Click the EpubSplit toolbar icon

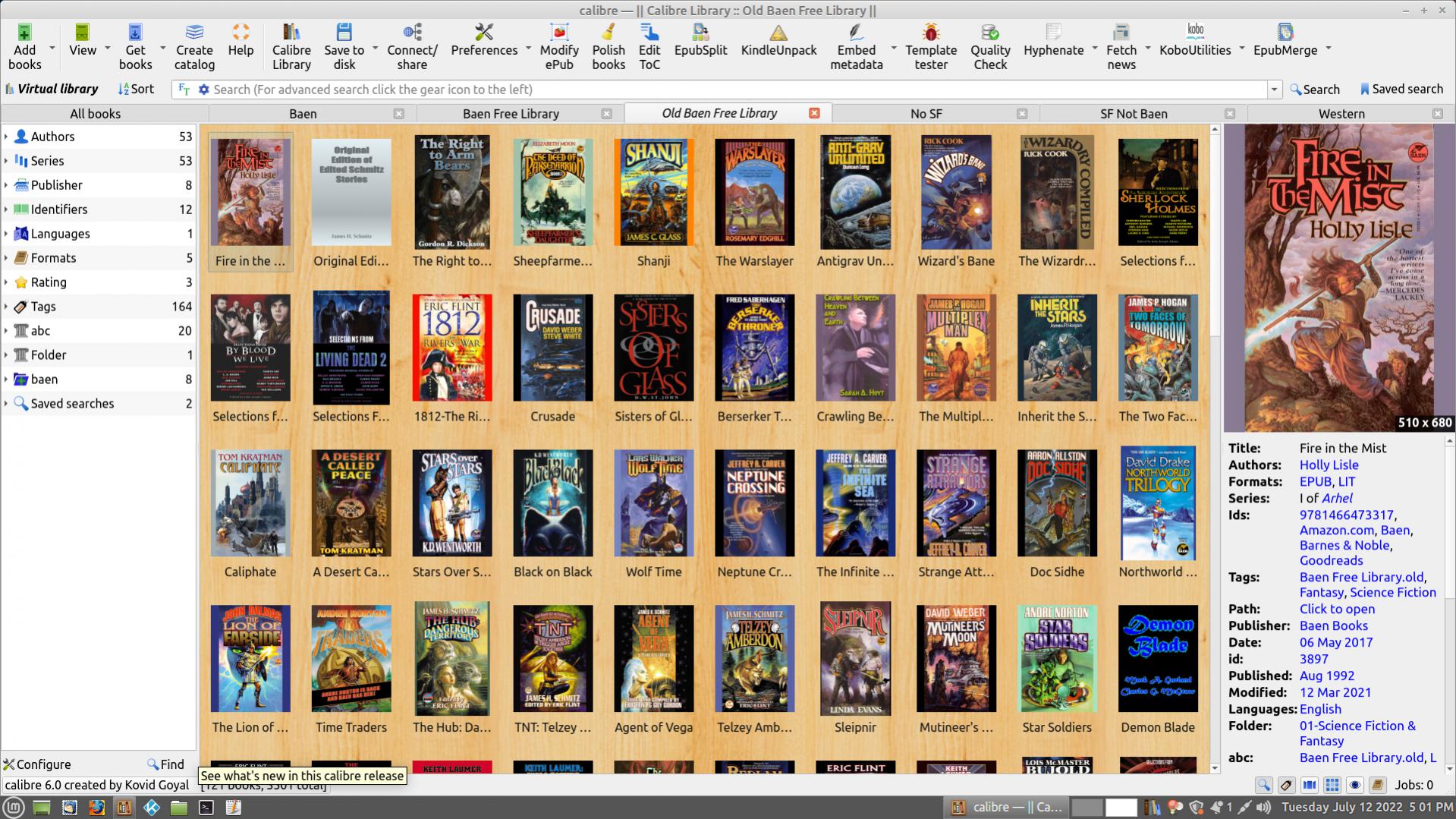coord(700,42)
